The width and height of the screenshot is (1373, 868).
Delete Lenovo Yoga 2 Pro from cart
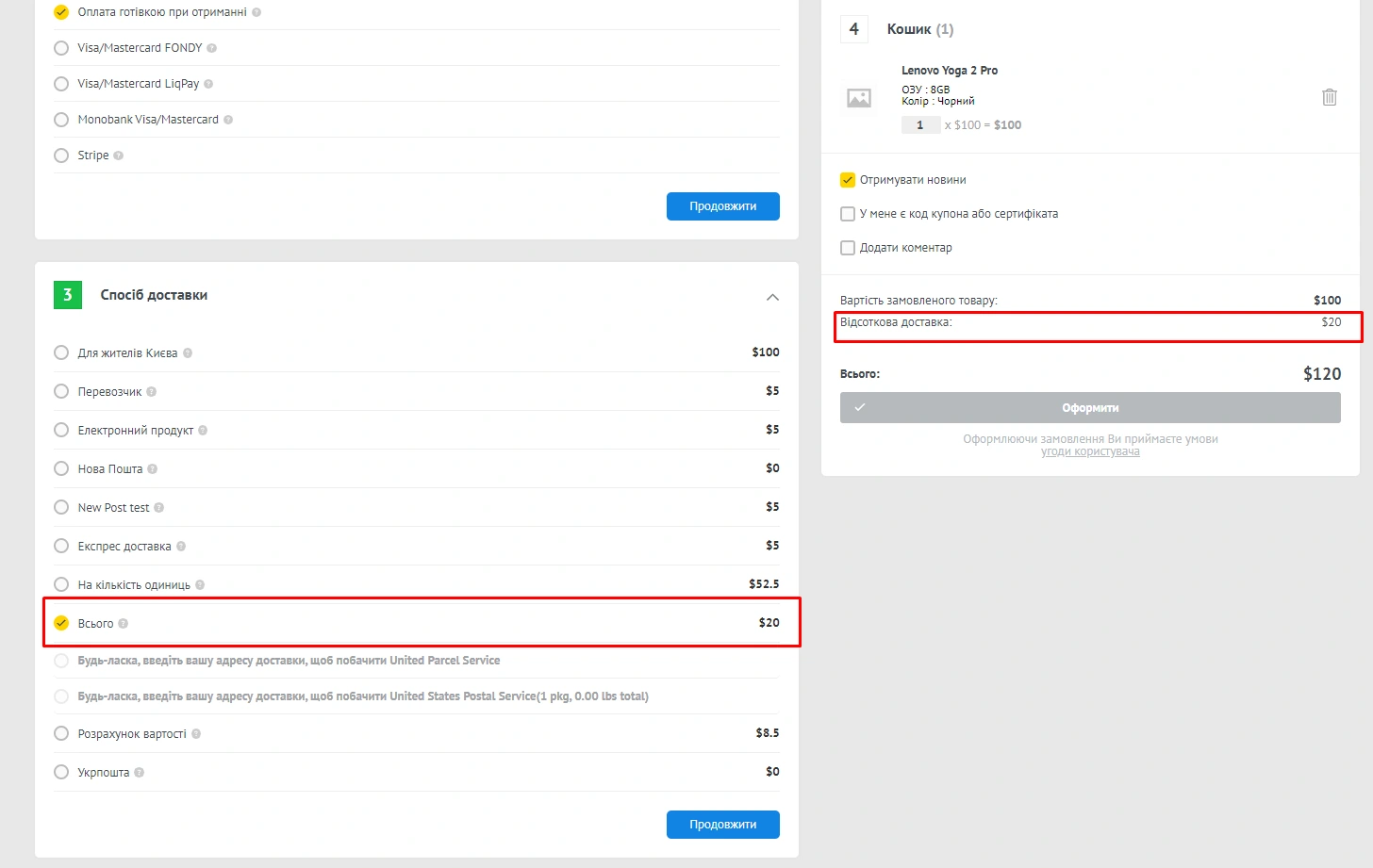click(x=1329, y=97)
